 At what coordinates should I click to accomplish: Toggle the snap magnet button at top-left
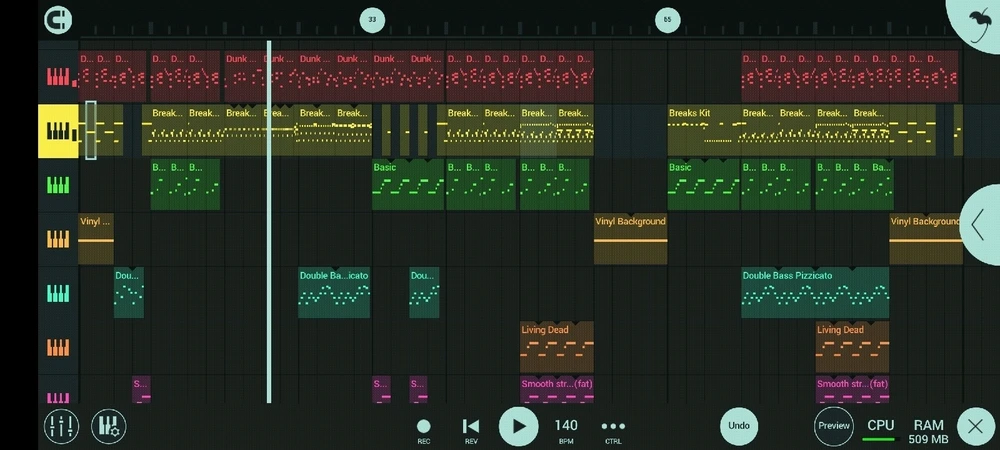pyautogui.click(x=59, y=19)
